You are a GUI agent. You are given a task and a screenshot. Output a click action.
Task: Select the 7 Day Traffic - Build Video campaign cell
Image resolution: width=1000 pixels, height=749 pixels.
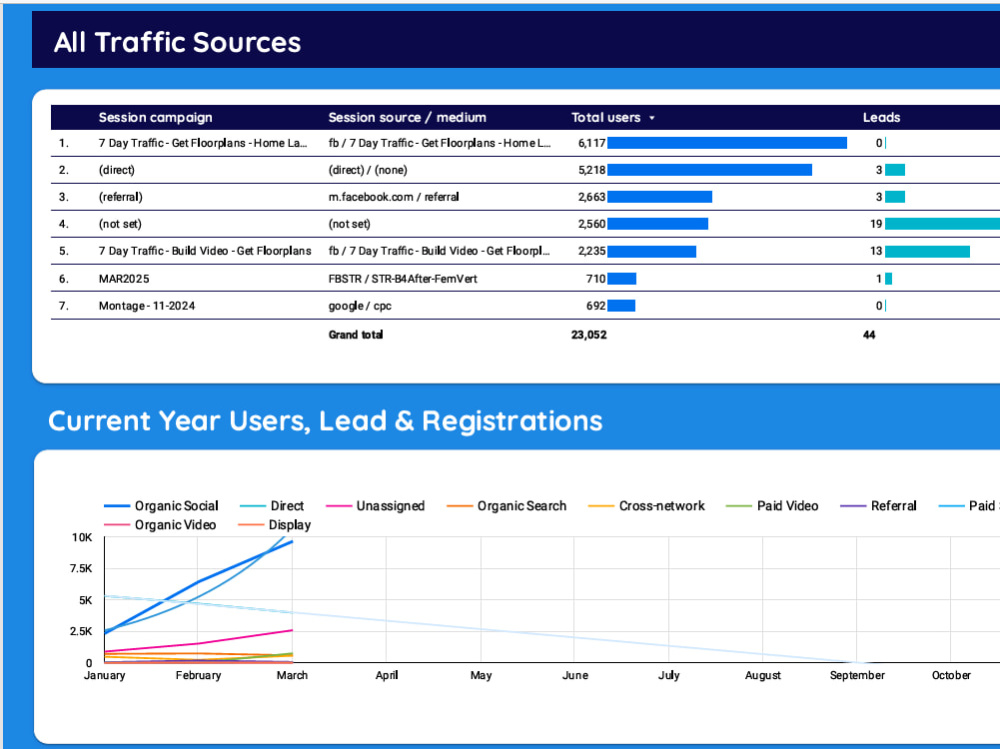click(205, 251)
